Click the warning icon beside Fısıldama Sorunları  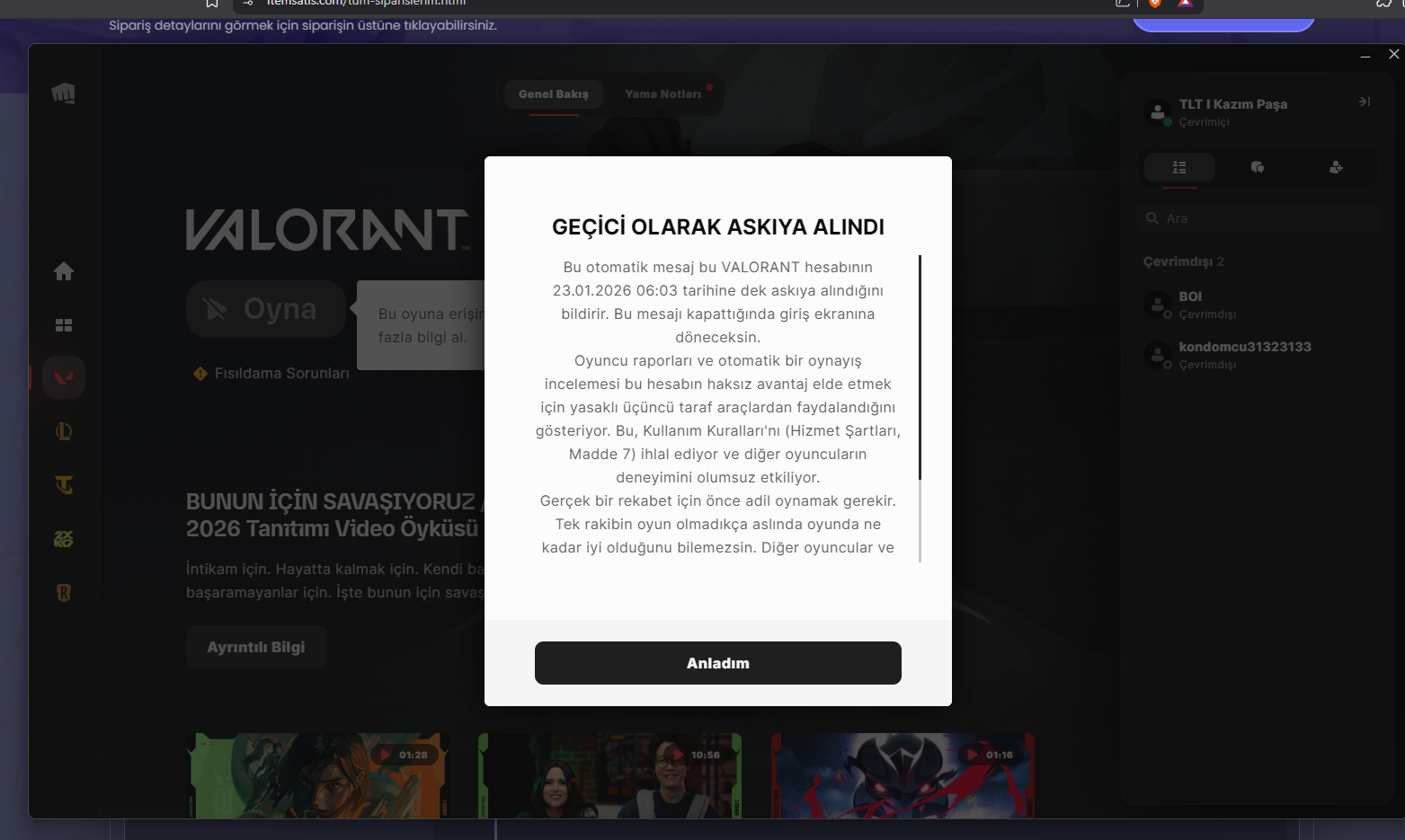pyautogui.click(x=200, y=373)
